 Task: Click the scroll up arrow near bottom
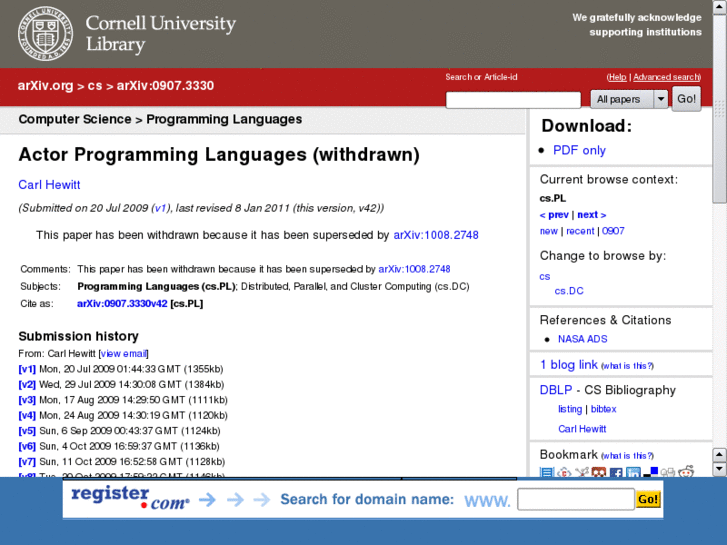(x=719, y=455)
